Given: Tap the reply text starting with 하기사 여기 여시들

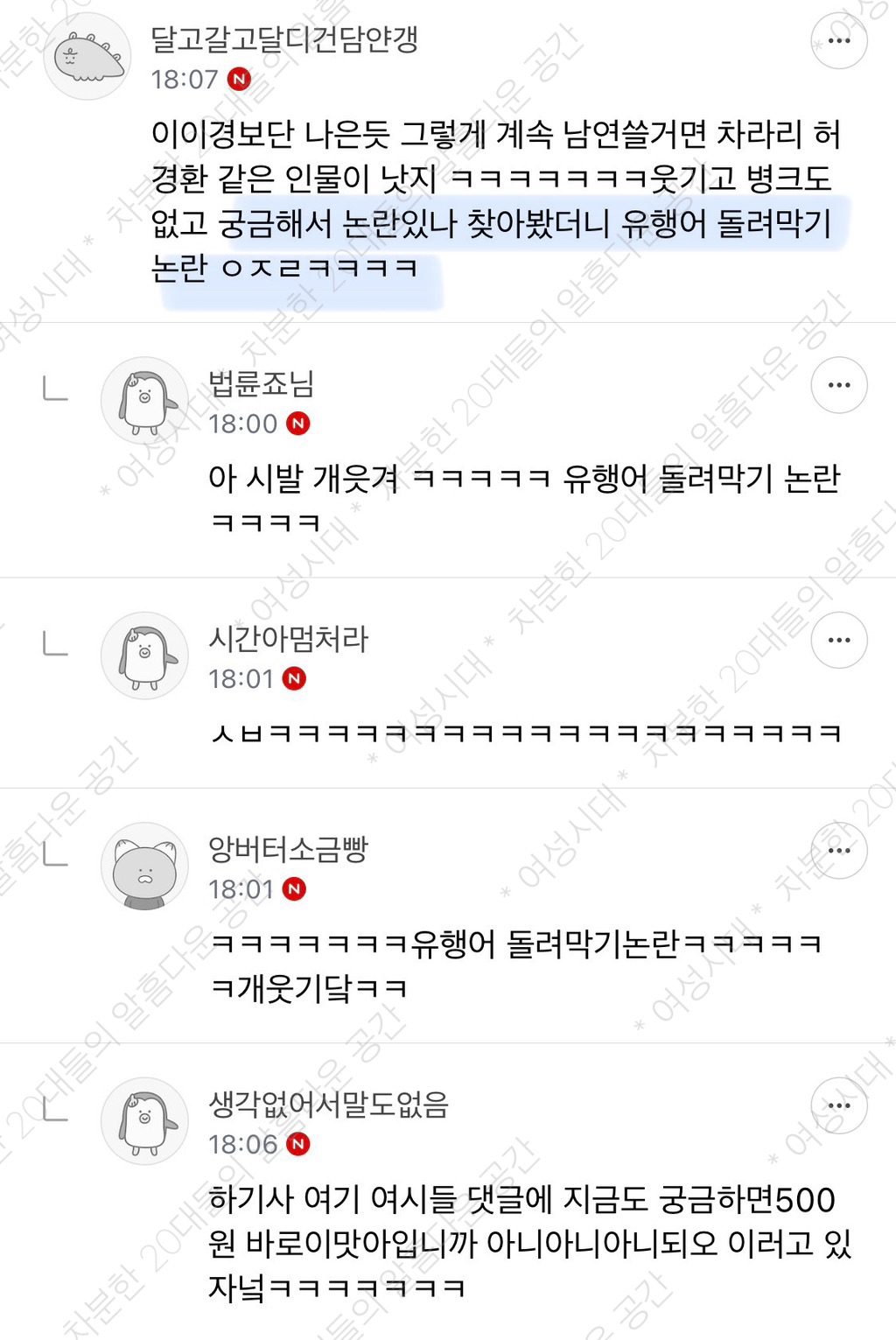Looking at the screenshot, I should tap(530, 1243).
